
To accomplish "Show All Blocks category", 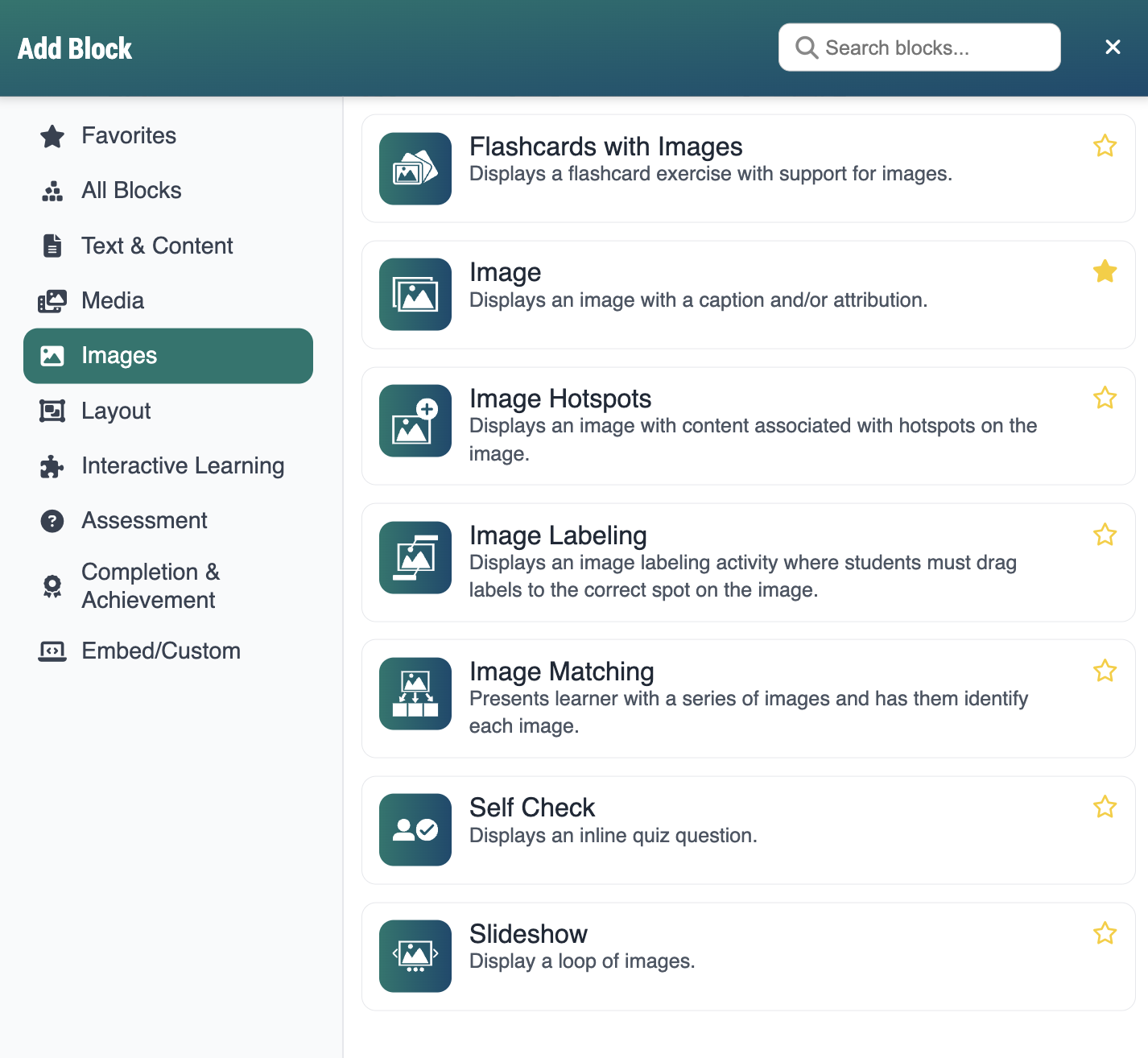I will (x=168, y=191).
